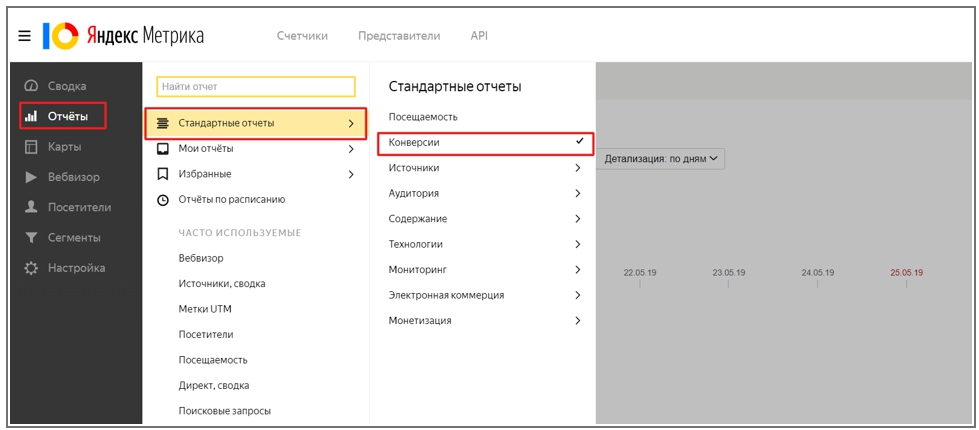
Task: Open the Детализация: по дням dropdown
Action: pos(662,159)
